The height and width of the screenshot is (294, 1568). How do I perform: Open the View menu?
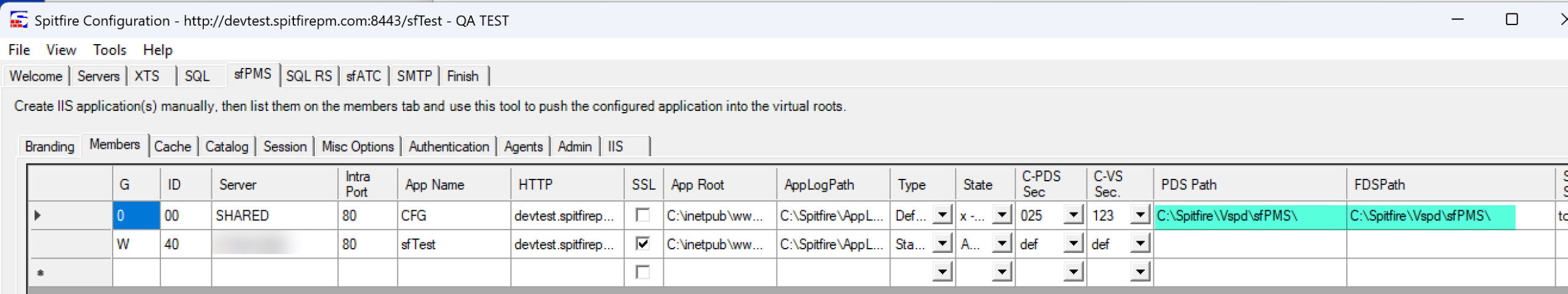tap(61, 50)
